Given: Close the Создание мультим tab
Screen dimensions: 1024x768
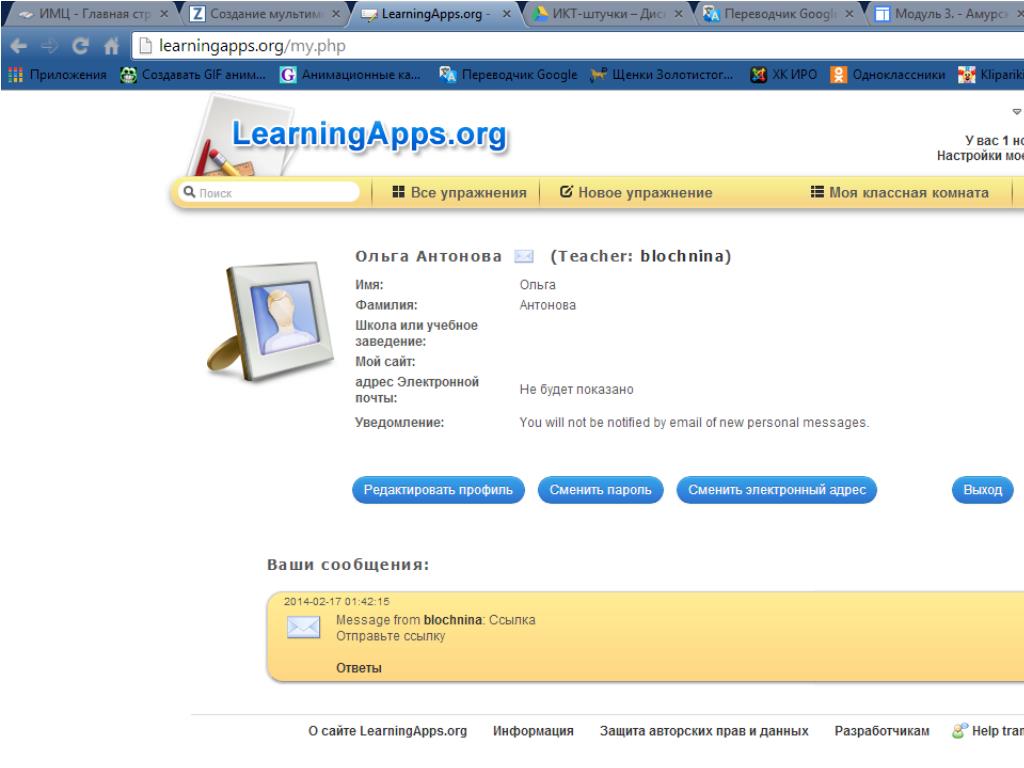Looking at the screenshot, I should coord(336,14).
